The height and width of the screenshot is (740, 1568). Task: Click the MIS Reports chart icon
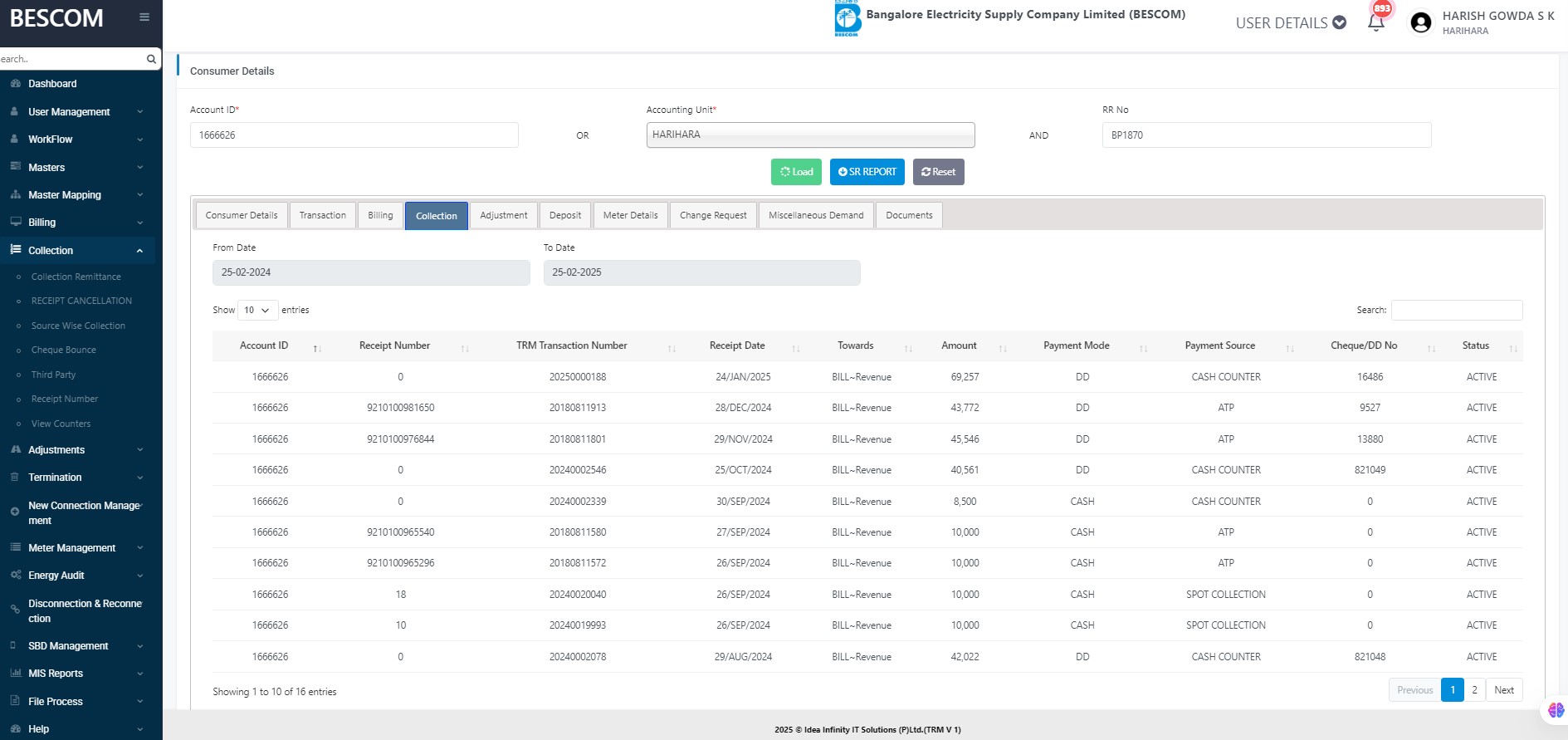[x=15, y=673]
